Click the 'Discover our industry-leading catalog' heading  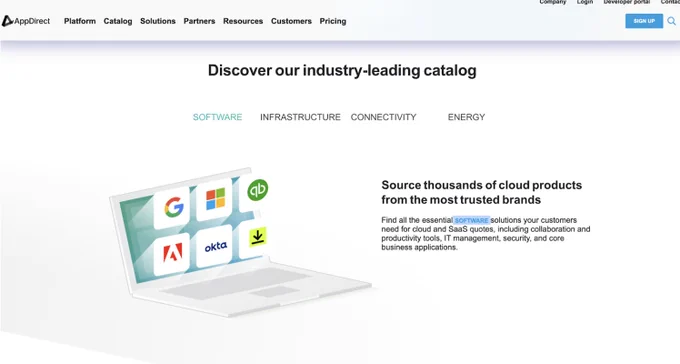pos(342,70)
